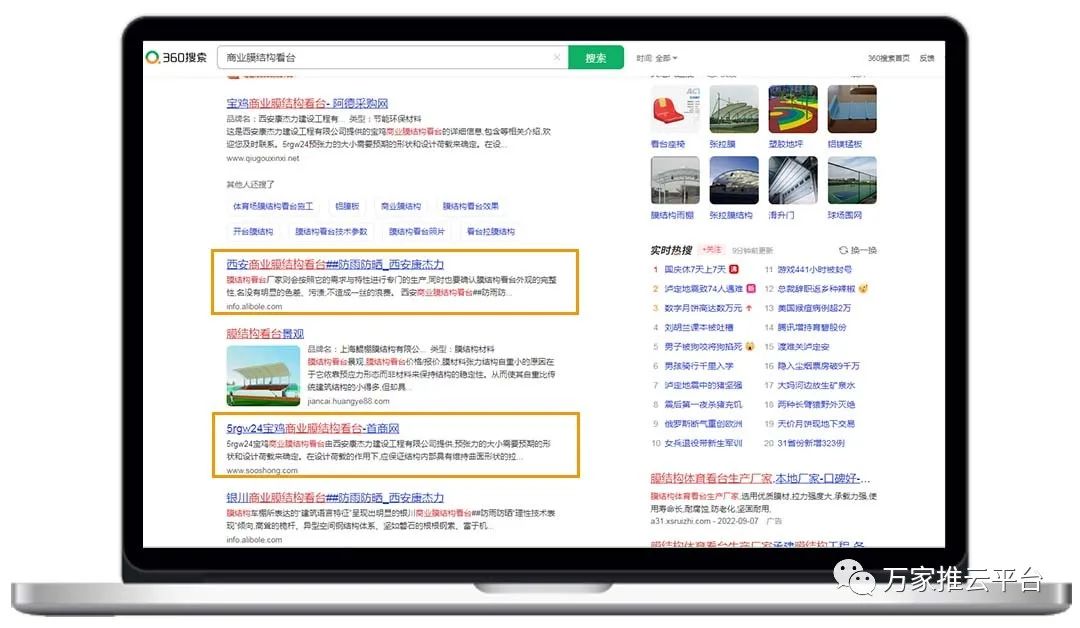Click the 反馈 feedback link
1080x628 pixels.
coord(927,58)
